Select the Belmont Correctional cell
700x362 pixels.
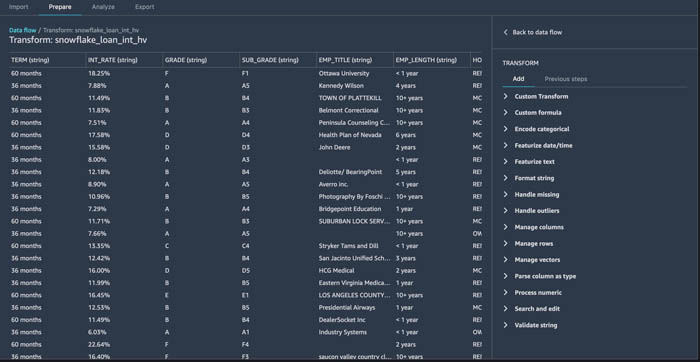(348, 110)
